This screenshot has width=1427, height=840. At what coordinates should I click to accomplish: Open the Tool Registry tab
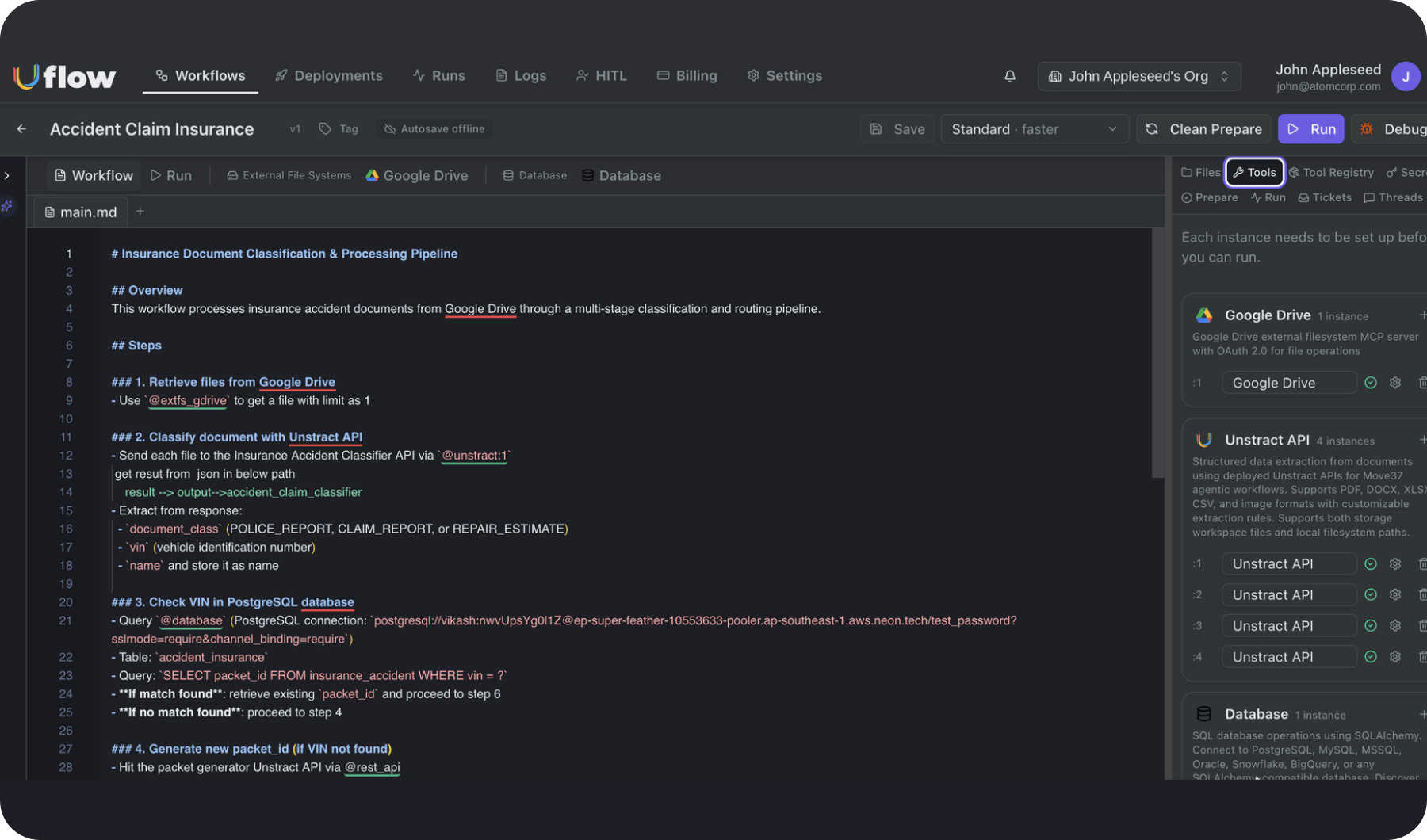click(1331, 172)
